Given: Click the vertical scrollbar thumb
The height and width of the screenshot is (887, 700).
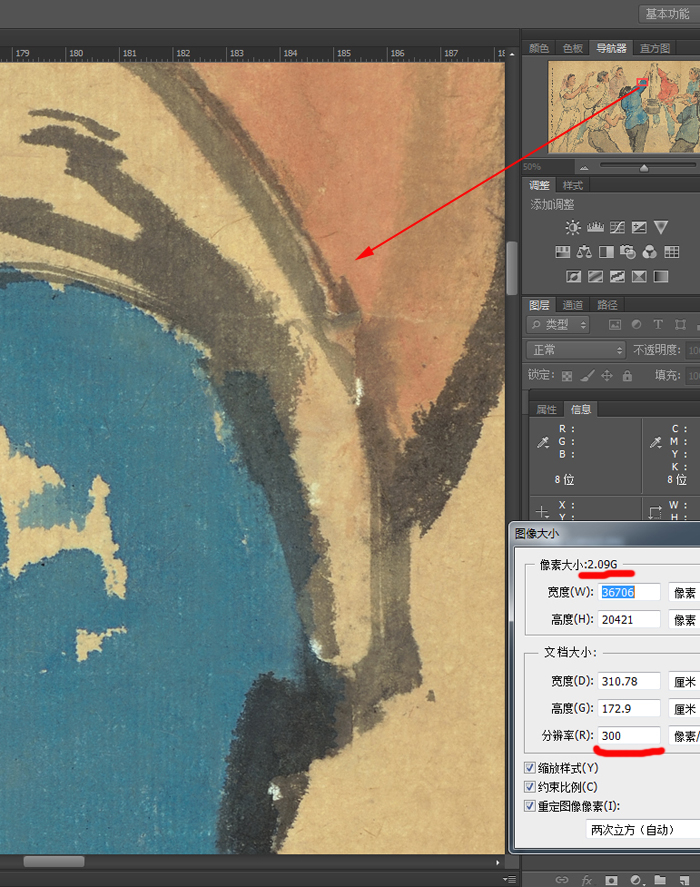Looking at the screenshot, I should click(512, 269).
